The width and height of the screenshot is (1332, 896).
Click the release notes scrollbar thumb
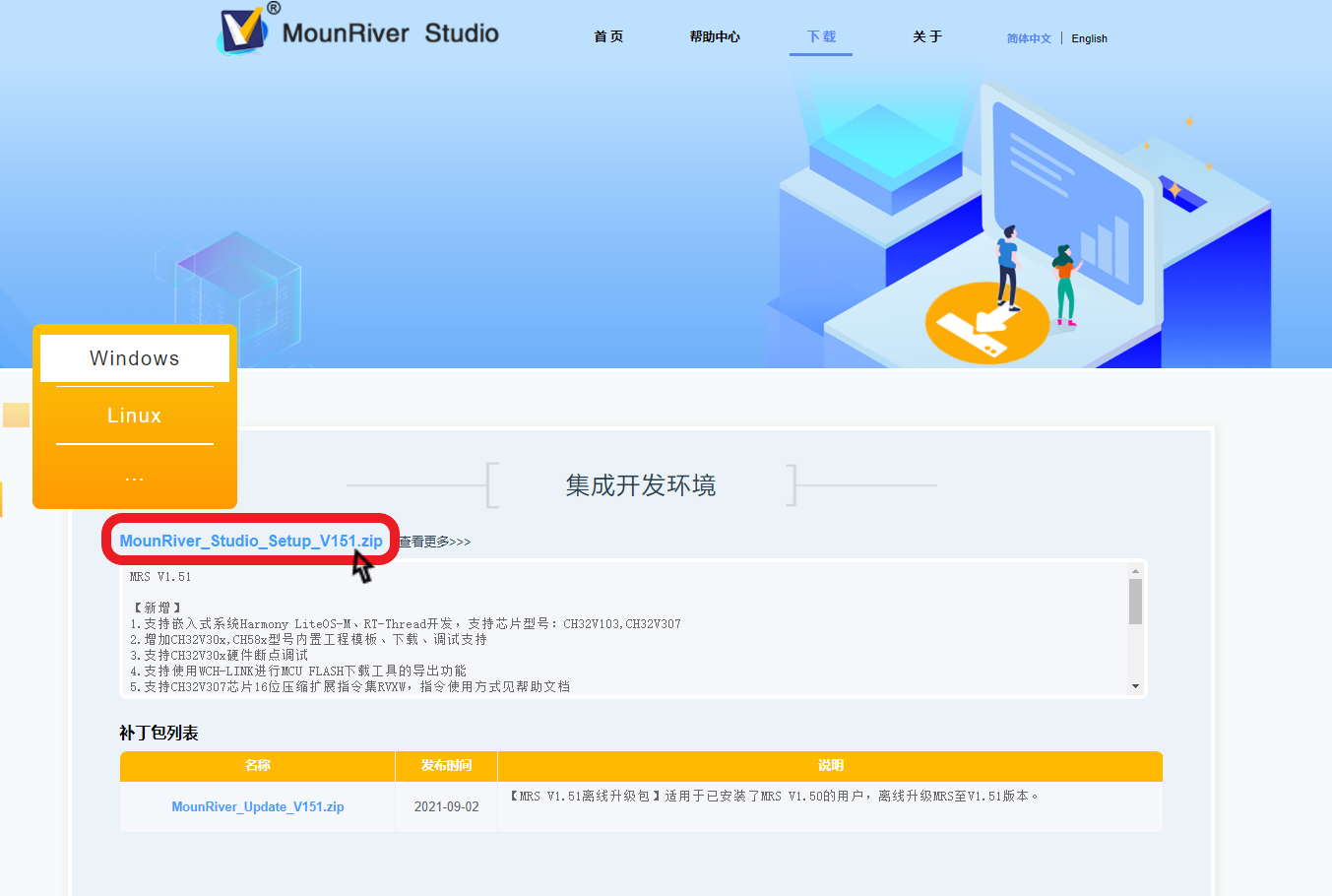1135,602
